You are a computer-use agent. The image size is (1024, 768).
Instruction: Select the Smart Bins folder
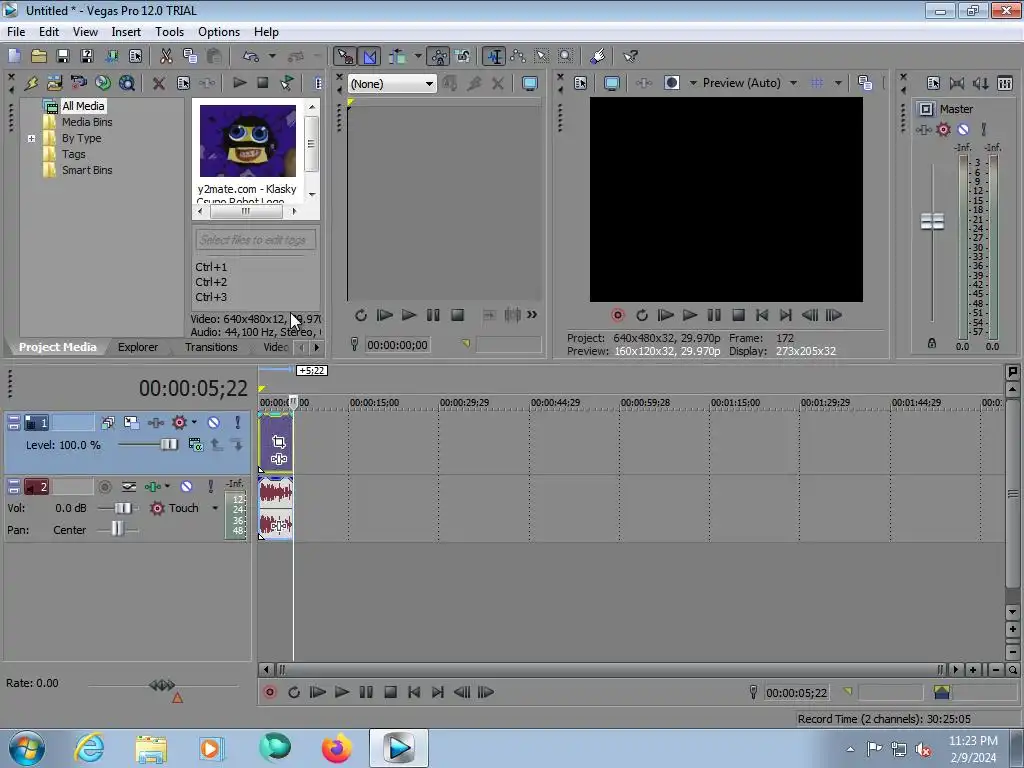click(87, 170)
